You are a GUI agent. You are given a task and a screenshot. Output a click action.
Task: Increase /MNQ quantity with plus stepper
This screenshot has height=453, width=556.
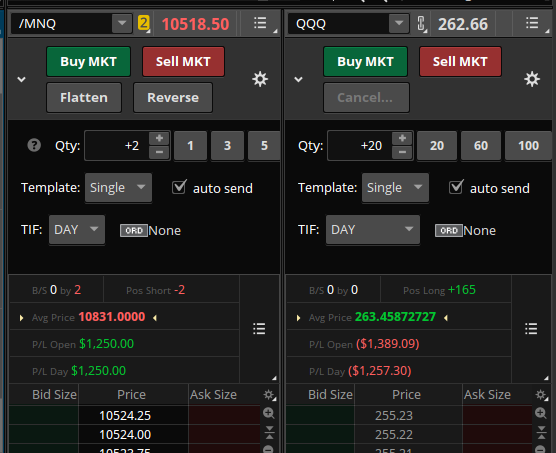tap(159, 138)
